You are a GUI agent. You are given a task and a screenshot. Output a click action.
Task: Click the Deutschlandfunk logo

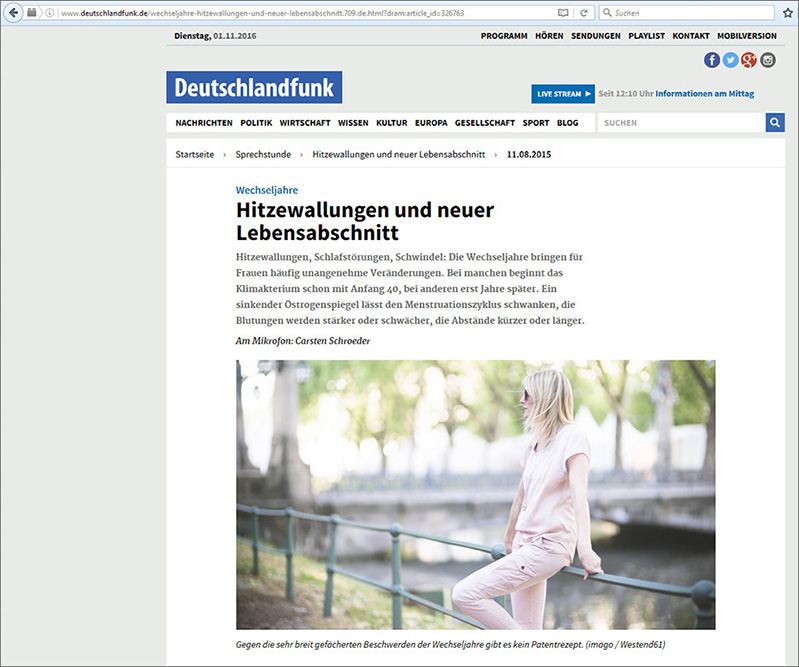[x=254, y=87]
